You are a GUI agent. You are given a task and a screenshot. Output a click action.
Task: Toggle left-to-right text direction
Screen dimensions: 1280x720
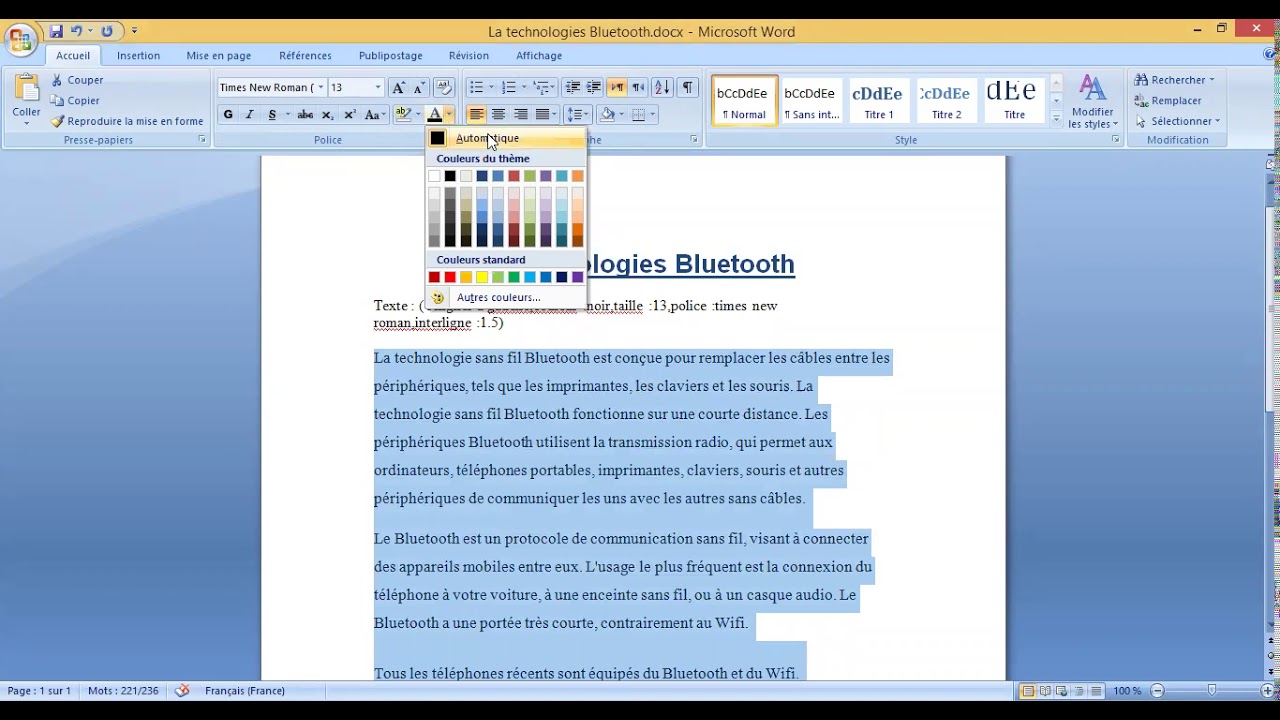coord(616,87)
